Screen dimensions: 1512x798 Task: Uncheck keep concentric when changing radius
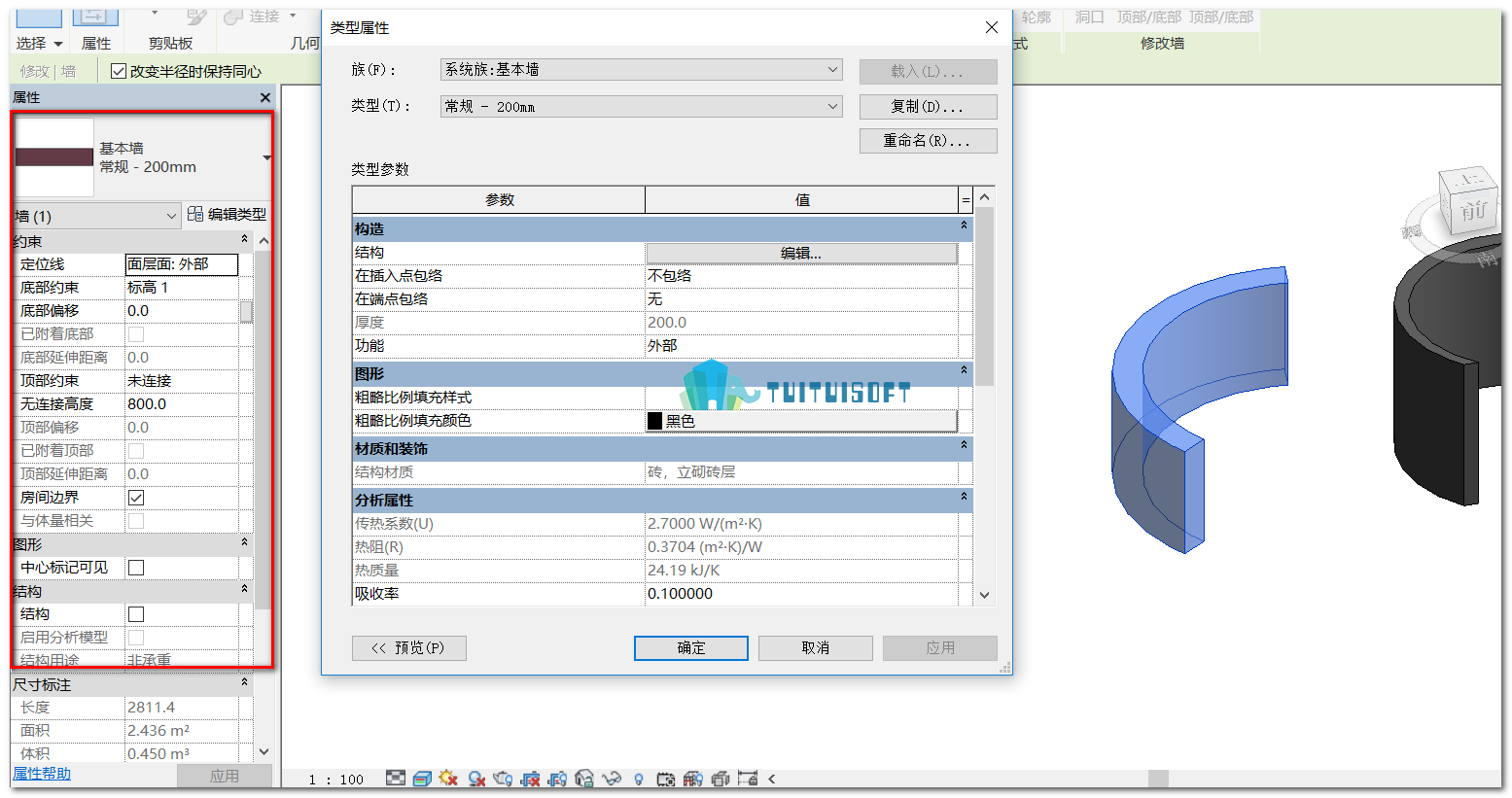click(119, 71)
